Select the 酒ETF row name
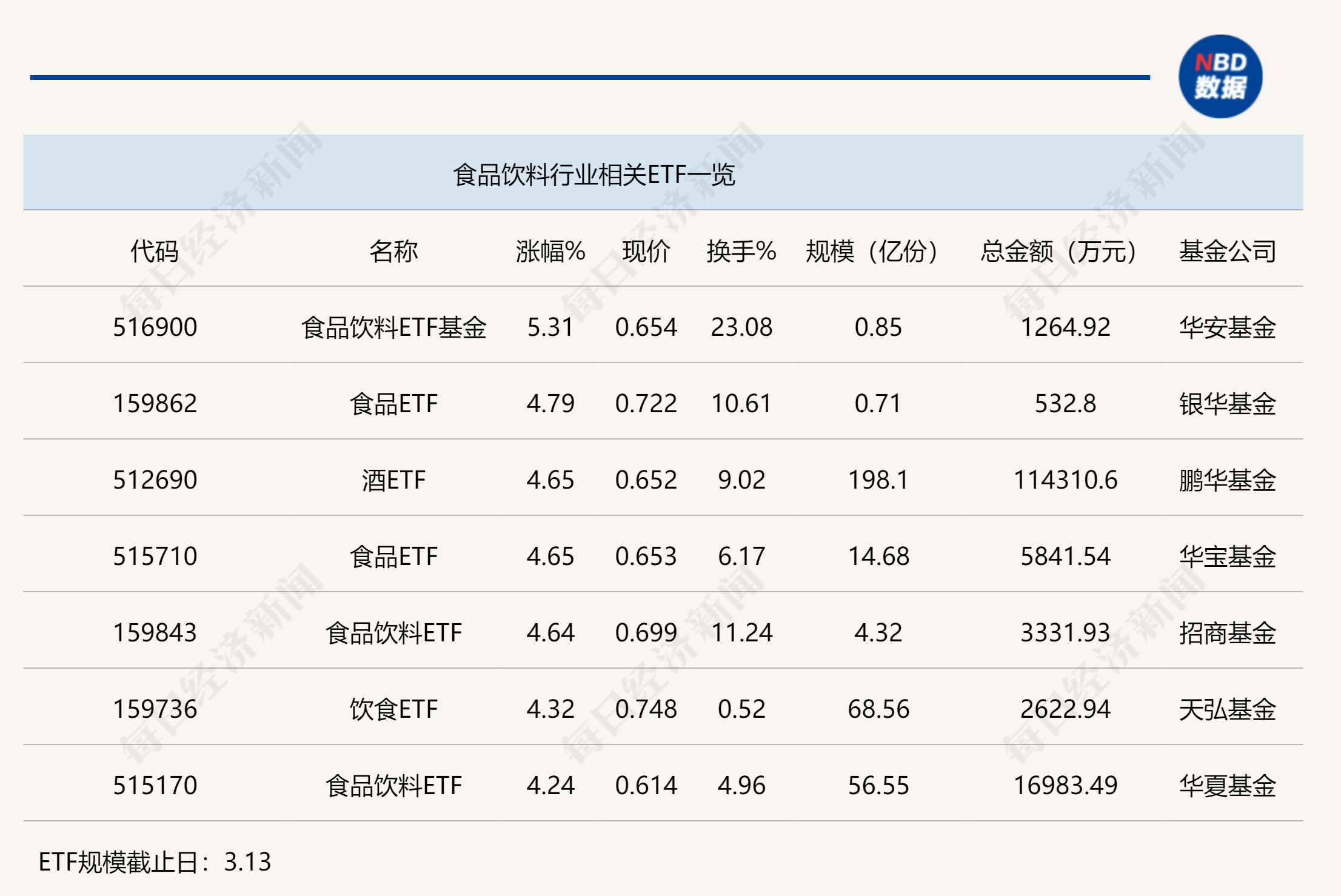Screen dimensions: 1341x896 pyautogui.click(x=393, y=480)
